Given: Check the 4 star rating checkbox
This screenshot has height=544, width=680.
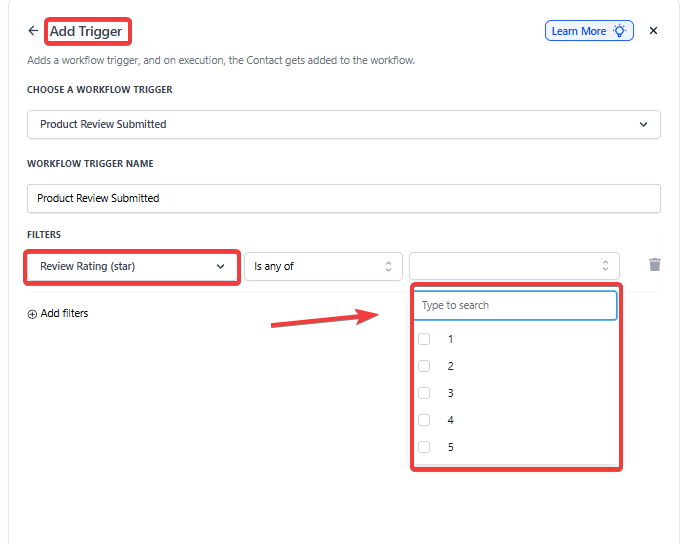Looking at the screenshot, I should click(x=424, y=420).
